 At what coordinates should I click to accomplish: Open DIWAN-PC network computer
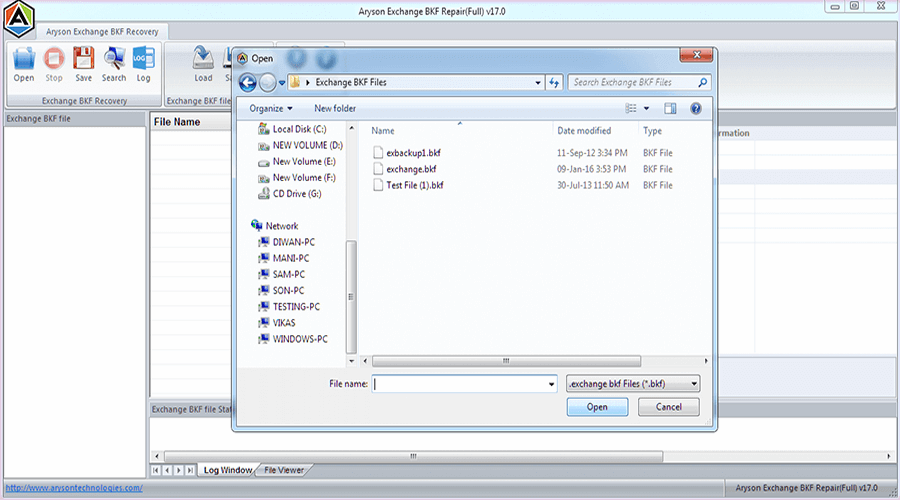pos(286,242)
